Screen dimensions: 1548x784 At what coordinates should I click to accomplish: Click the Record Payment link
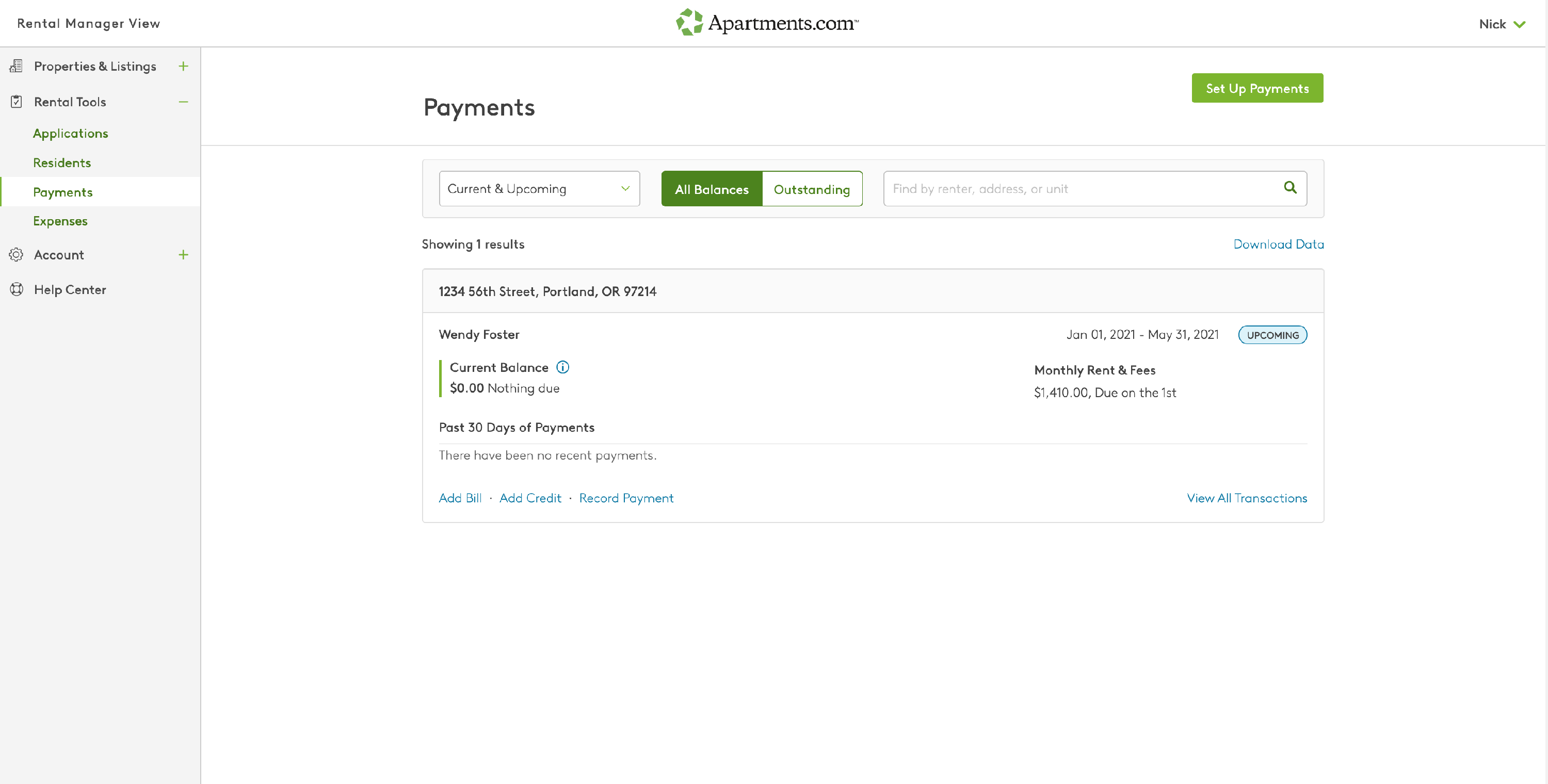pyautogui.click(x=625, y=498)
